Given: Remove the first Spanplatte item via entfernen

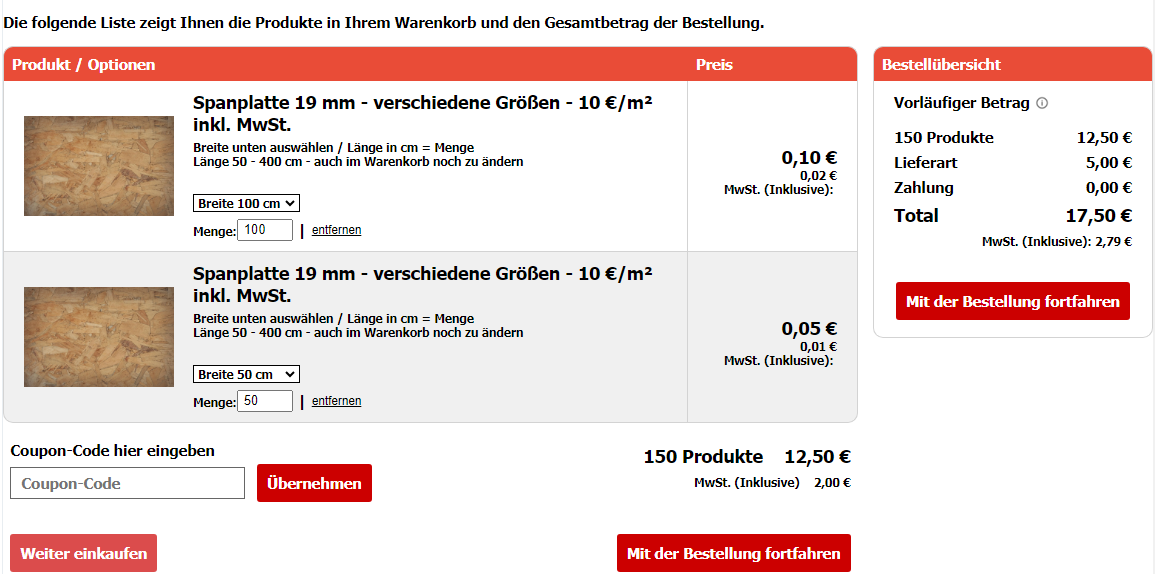Looking at the screenshot, I should click(337, 230).
